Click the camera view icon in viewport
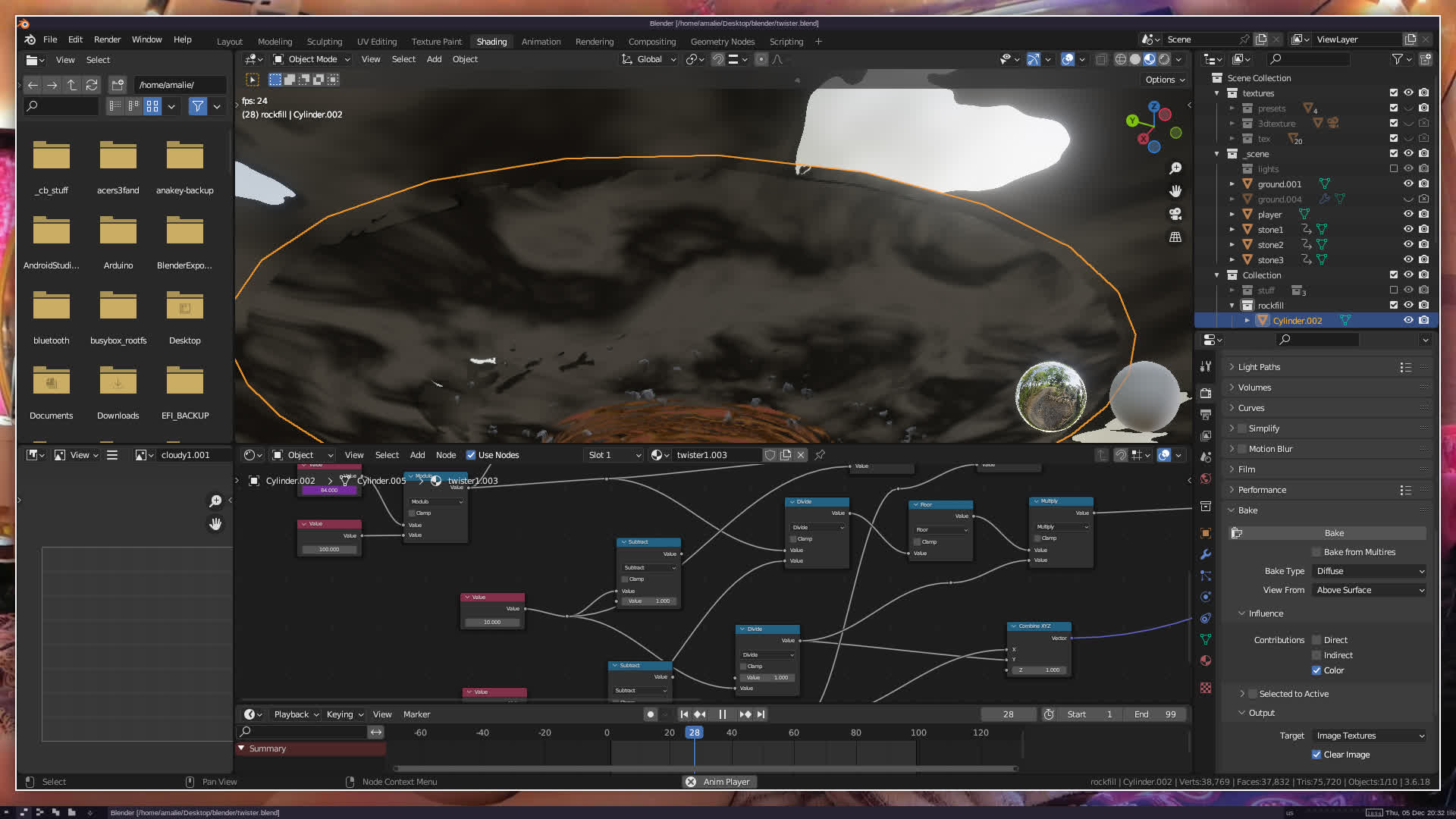The width and height of the screenshot is (1456, 819). (x=1175, y=215)
